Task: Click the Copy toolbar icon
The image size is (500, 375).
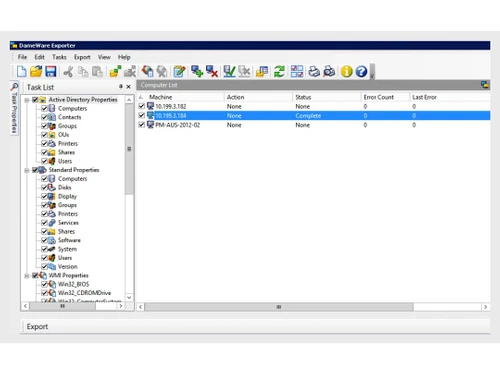Action: 83,71
